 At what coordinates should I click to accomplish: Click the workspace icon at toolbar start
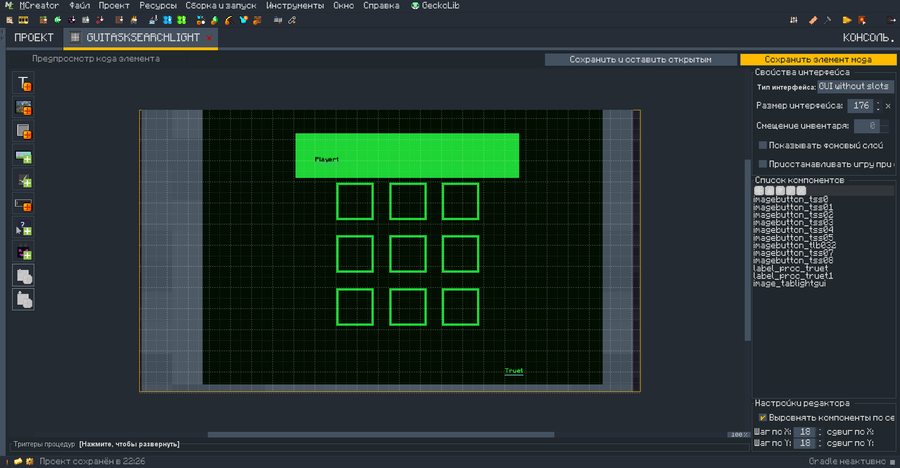(x=9, y=20)
